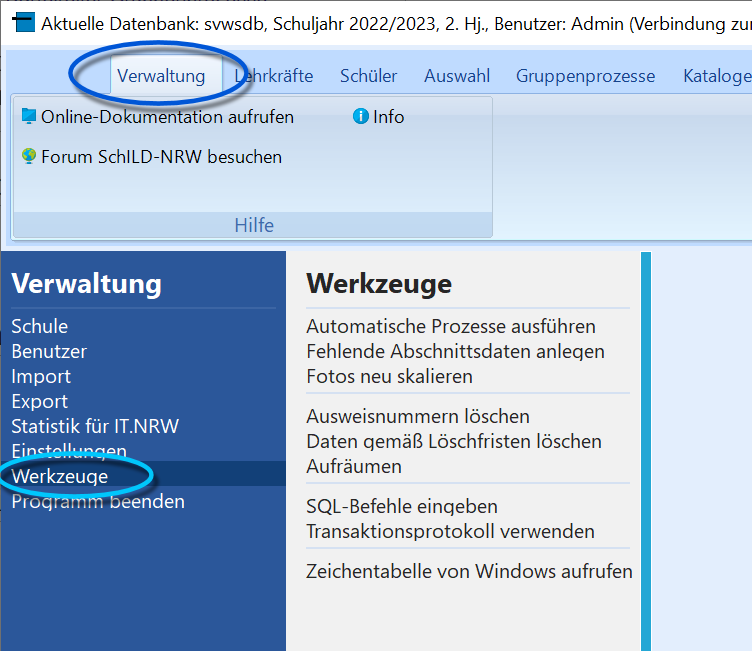Open the Info dialog
This screenshot has height=651, width=752.
tap(388, 117)
